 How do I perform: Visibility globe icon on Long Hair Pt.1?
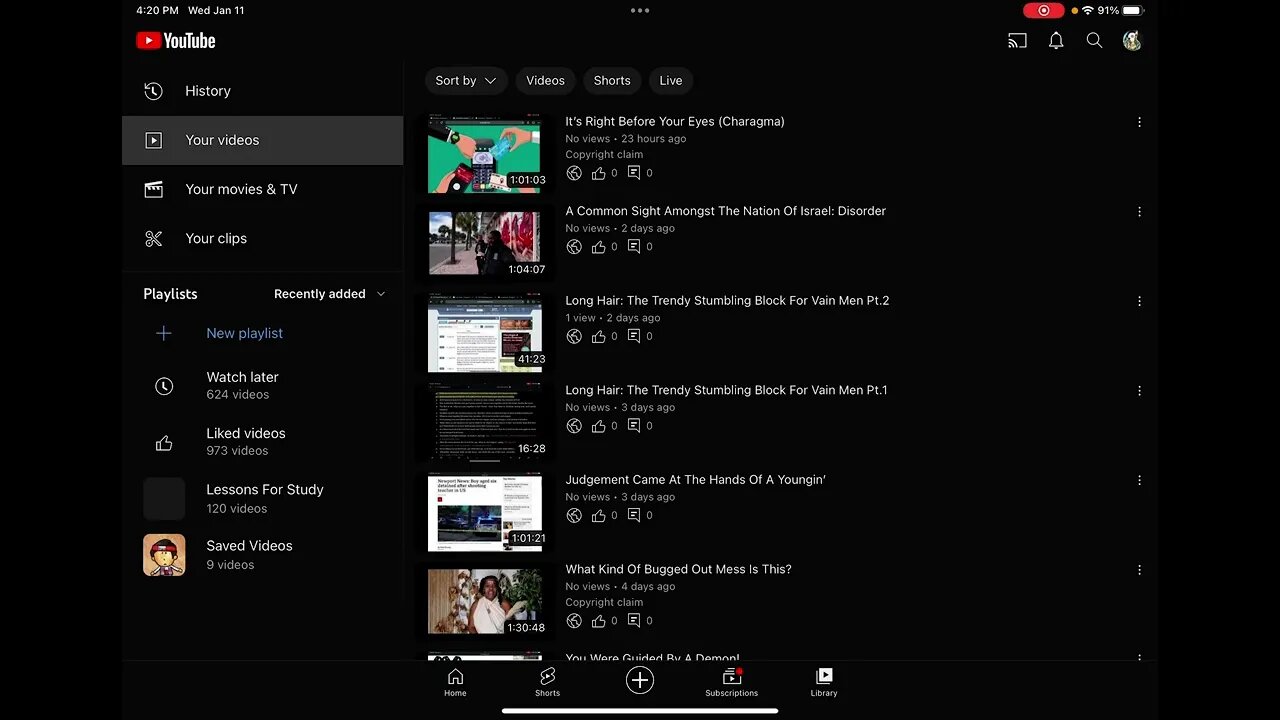pos(574,426)
